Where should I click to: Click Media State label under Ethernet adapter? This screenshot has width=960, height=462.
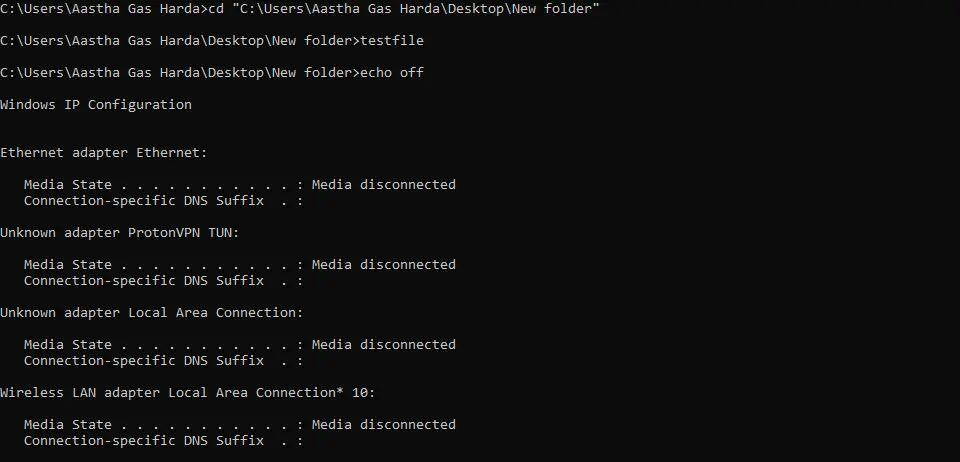[x=68, y=184]
